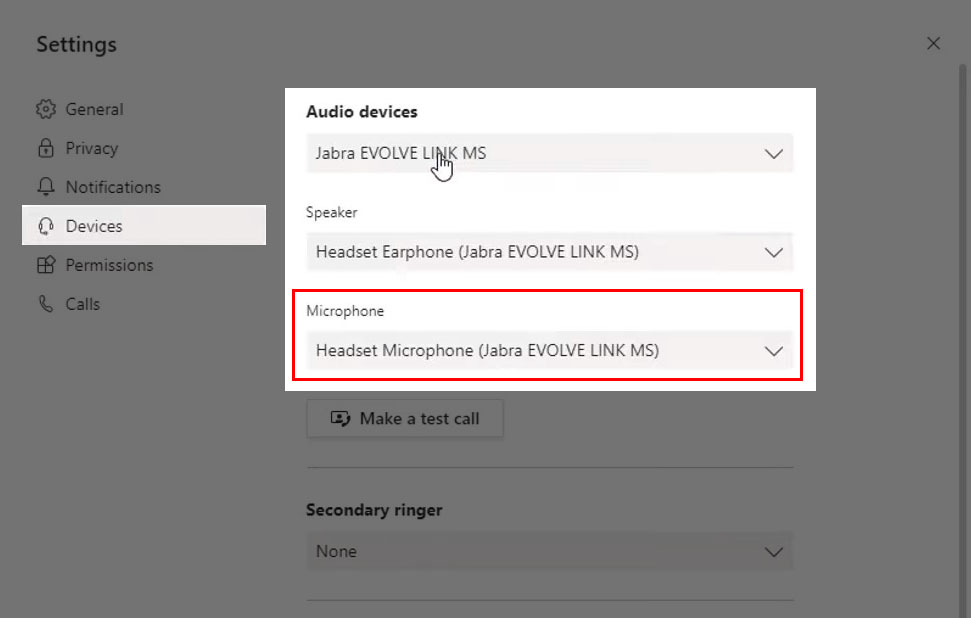
Task: Click the Permissions icon in sidebar
Action: pyautogui.click(x=45, y=265)
